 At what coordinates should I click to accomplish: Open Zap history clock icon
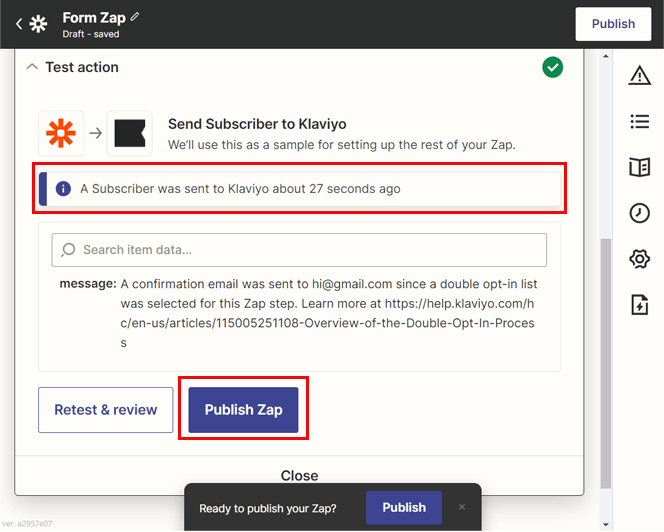click(639, 213)
